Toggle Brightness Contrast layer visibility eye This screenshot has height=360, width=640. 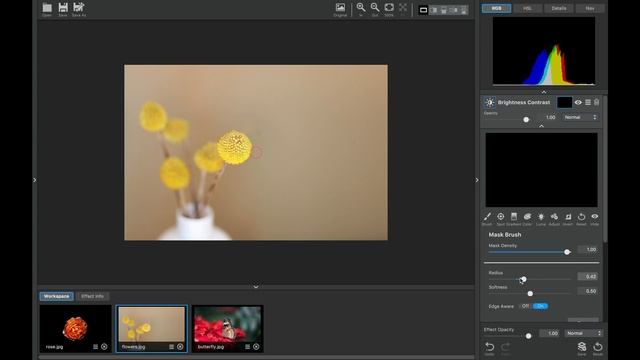coord(578,102)
